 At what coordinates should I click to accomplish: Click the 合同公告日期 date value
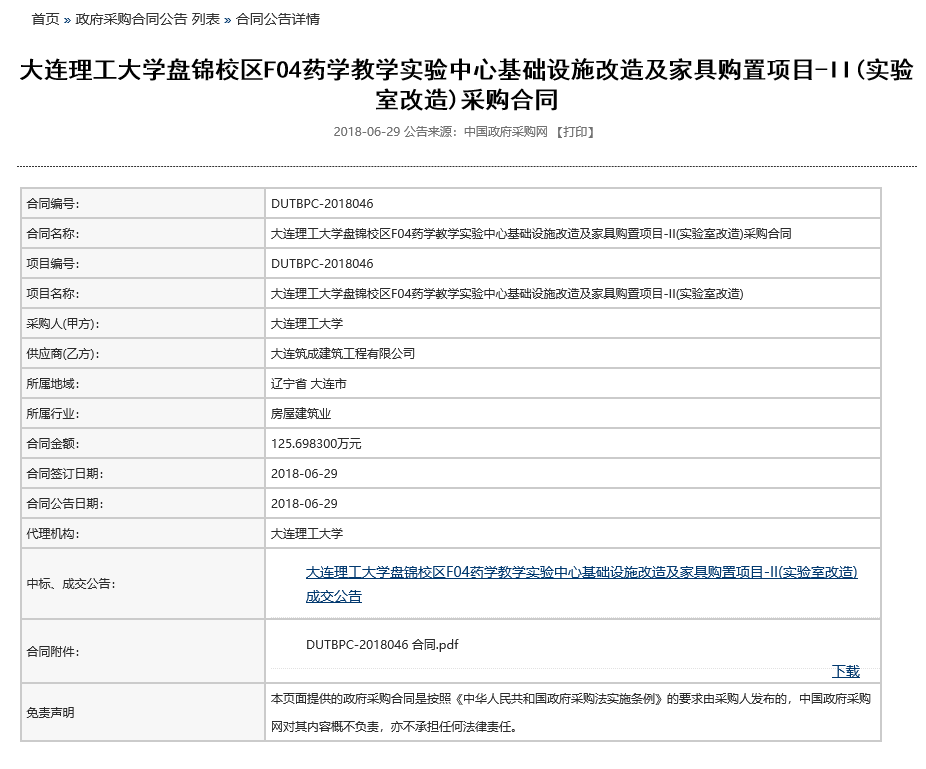(x=304, y=503)
